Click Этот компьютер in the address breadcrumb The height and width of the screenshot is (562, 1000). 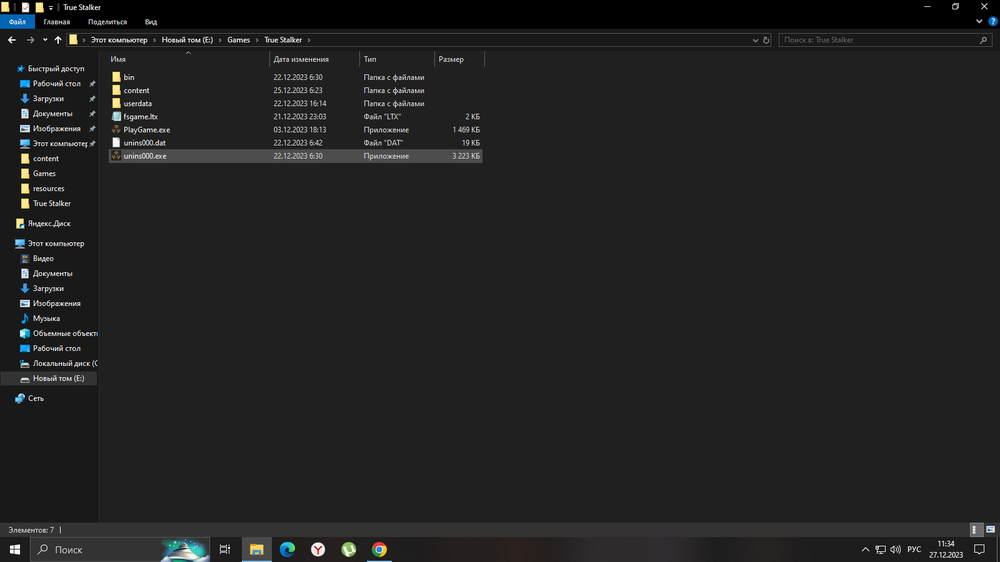119,40
